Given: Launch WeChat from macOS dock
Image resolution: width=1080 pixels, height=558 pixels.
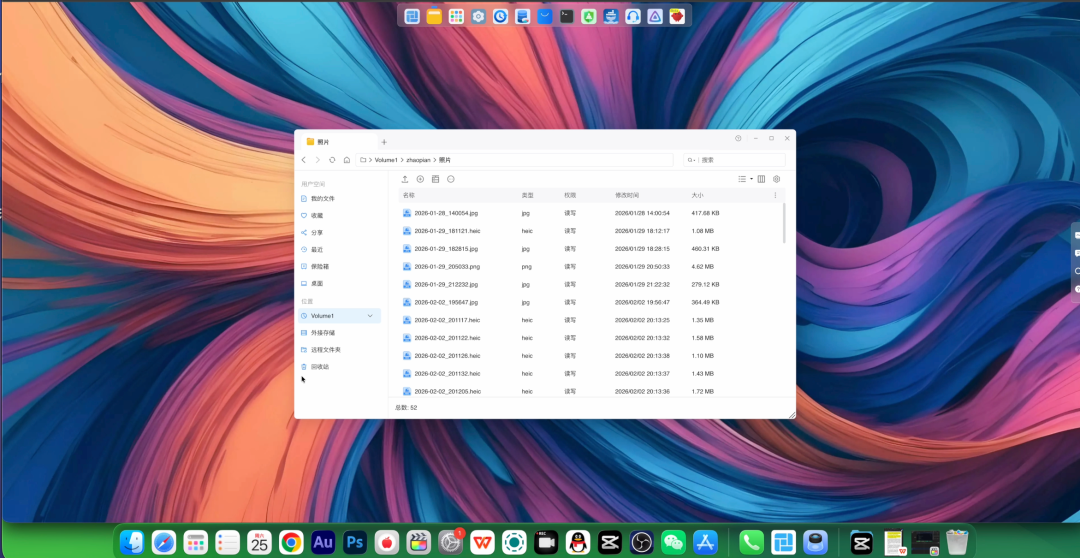Looking at the screenshot, I should pyautogui.click(x=674, y=542).
